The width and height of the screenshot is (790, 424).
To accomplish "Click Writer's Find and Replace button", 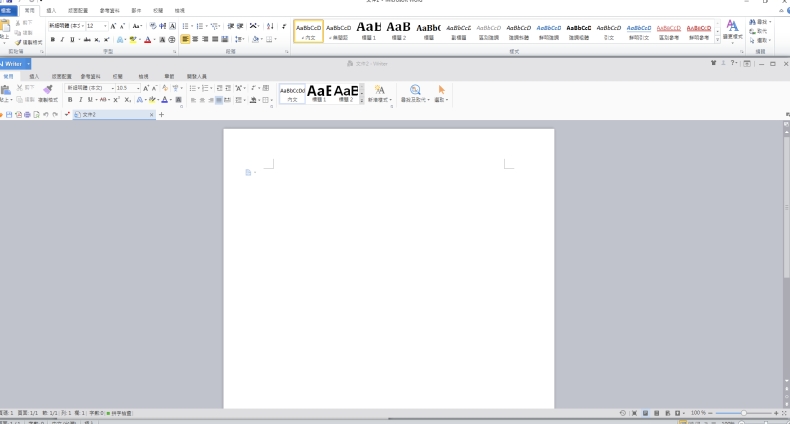I will click(415, 94).
